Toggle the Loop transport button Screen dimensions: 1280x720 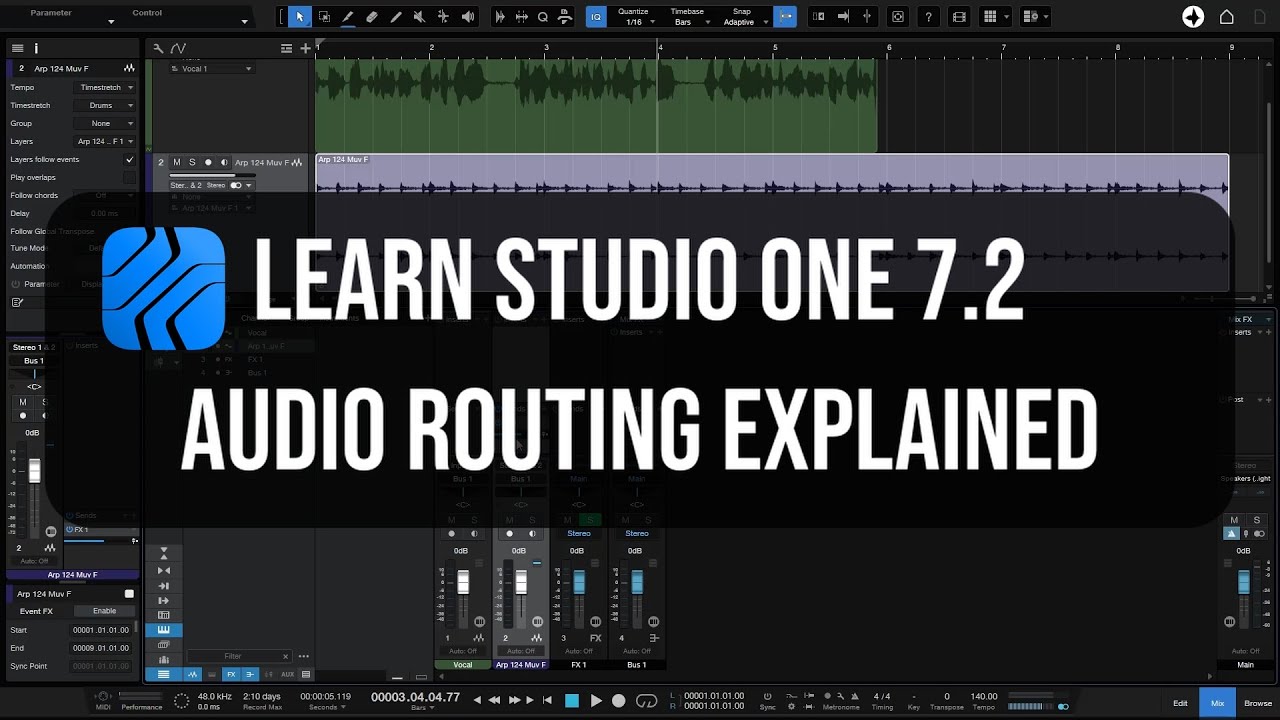coord(646,701)
